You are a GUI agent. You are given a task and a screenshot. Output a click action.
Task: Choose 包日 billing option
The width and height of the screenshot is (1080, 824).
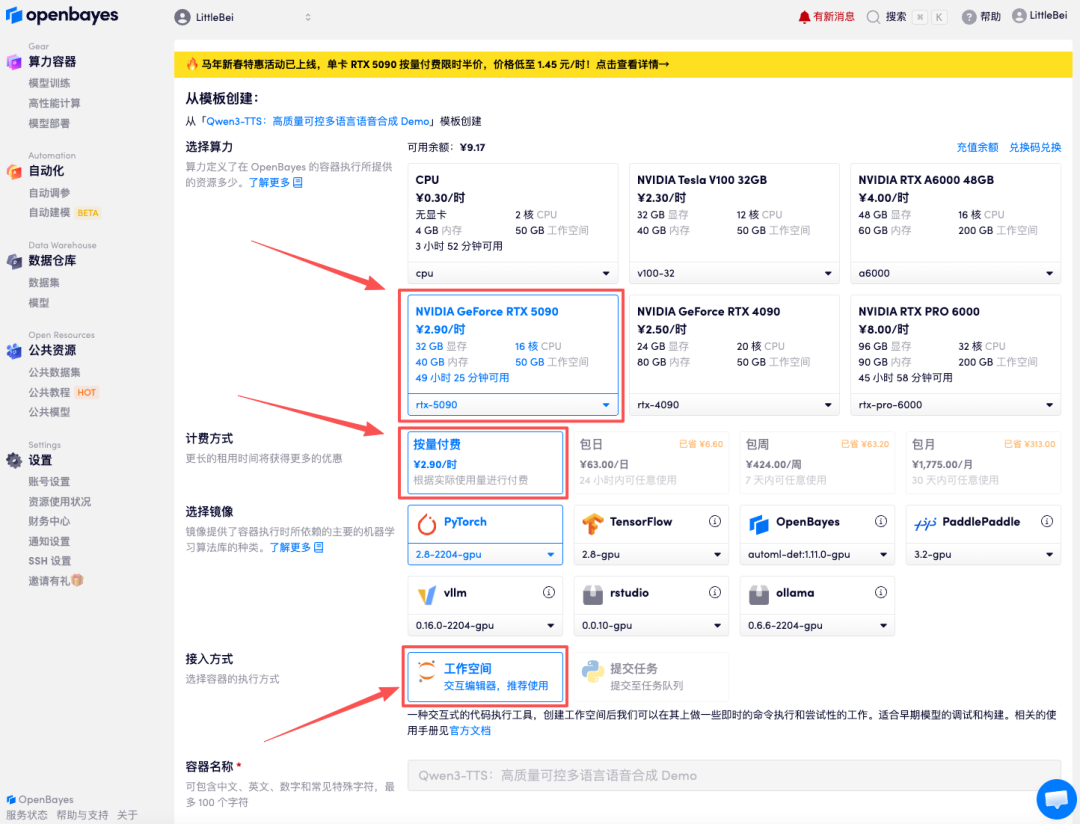pyautogui.click(x=651, y=462)
